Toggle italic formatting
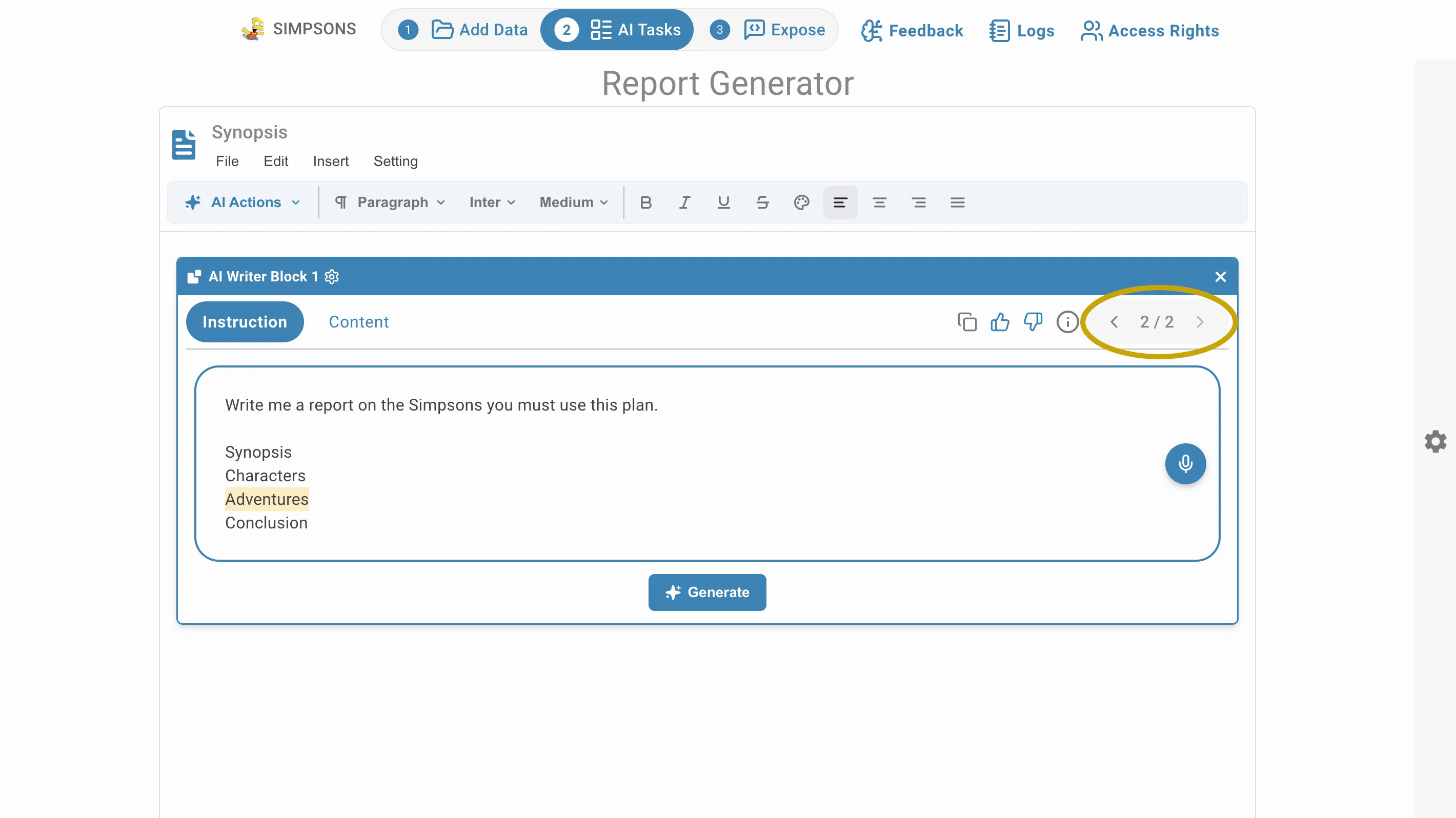The image size is (1456, 818). pyautogui.click(x=684, y=202)
